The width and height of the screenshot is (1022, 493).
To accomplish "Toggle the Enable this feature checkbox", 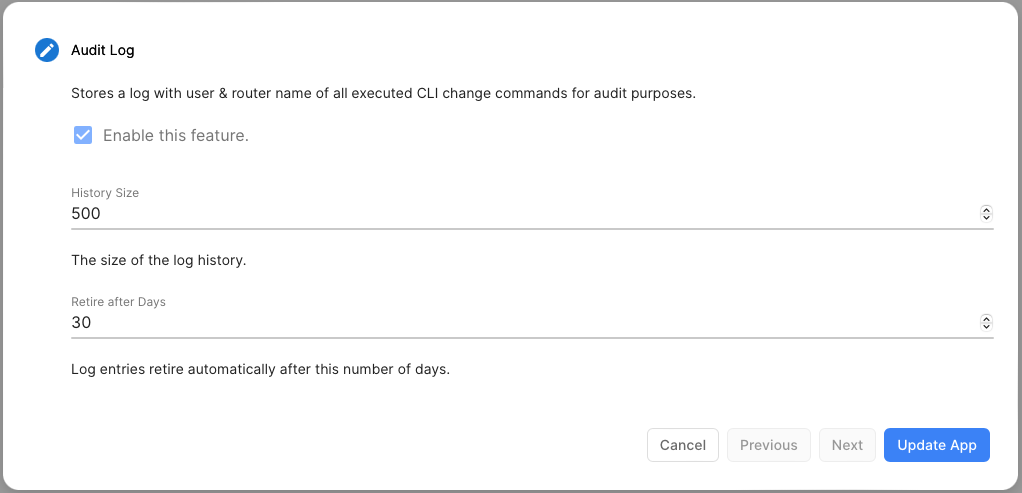I will click(83, 135).
